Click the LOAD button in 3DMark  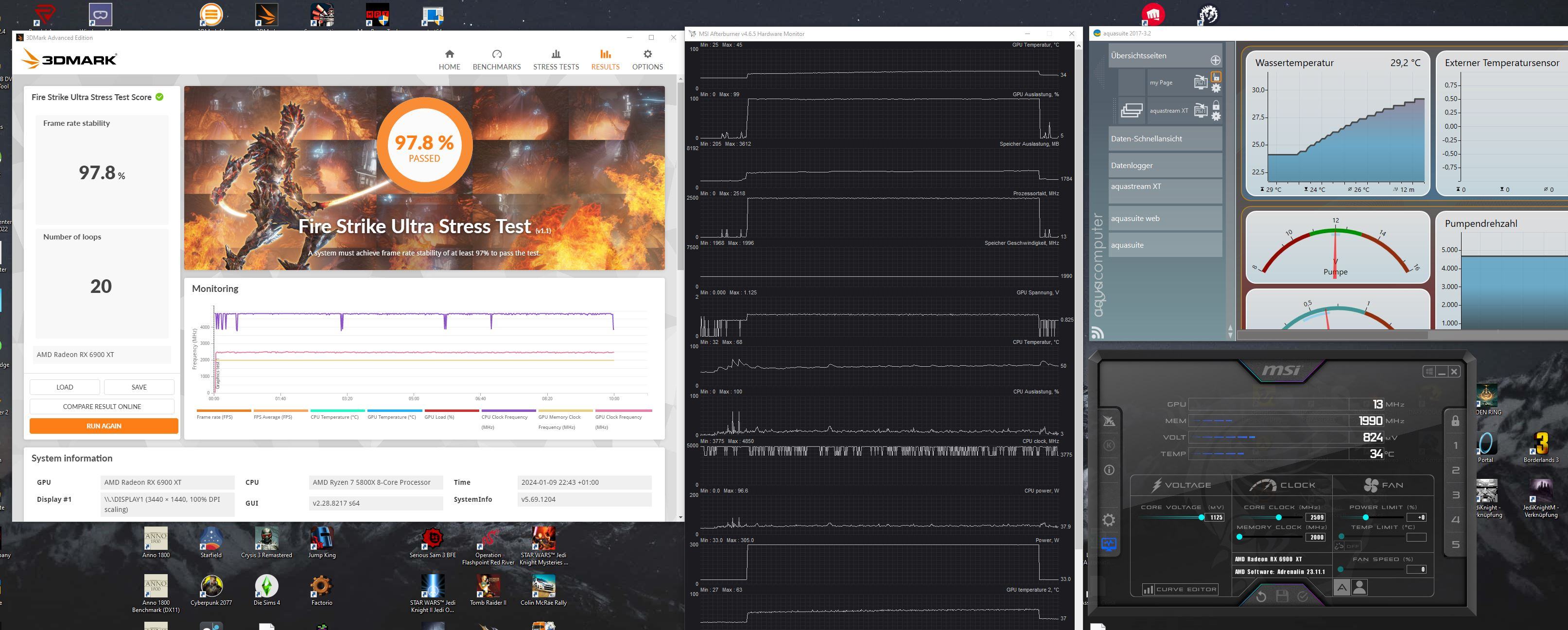click(65, 387)
